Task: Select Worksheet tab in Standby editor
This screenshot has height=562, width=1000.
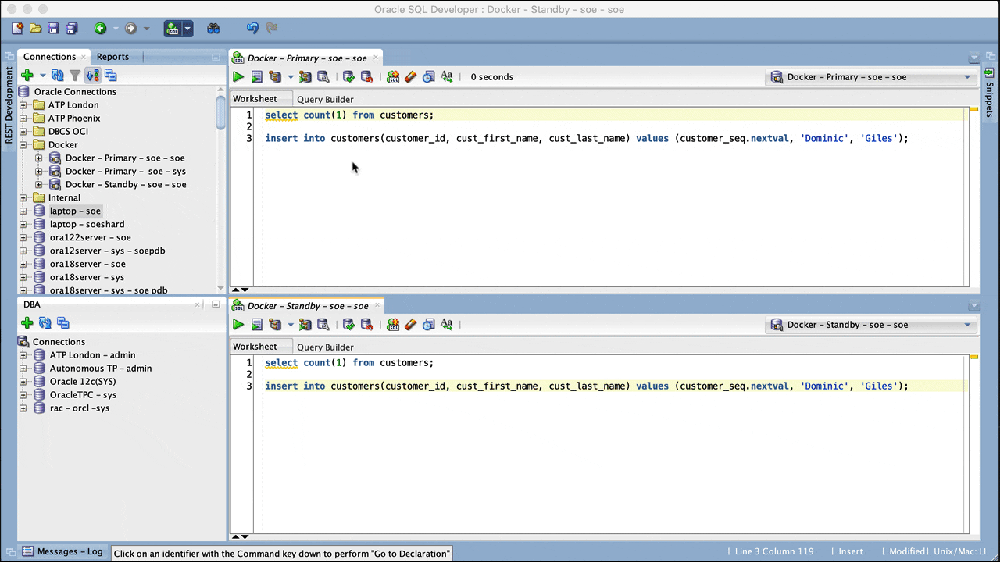Action: click(255, 347)
